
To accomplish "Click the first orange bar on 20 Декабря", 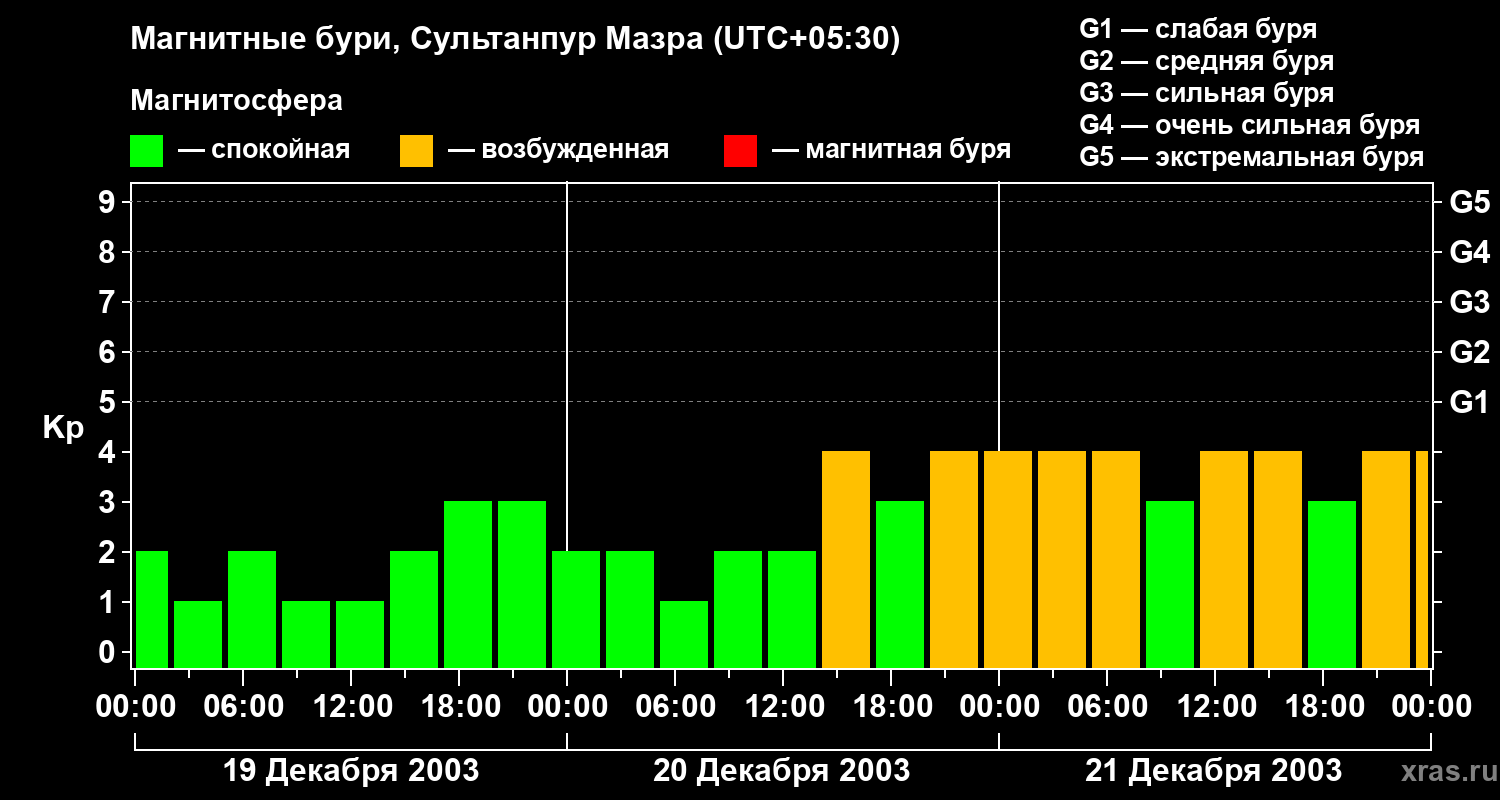I will pyautogui.click(x=846, y=559).
